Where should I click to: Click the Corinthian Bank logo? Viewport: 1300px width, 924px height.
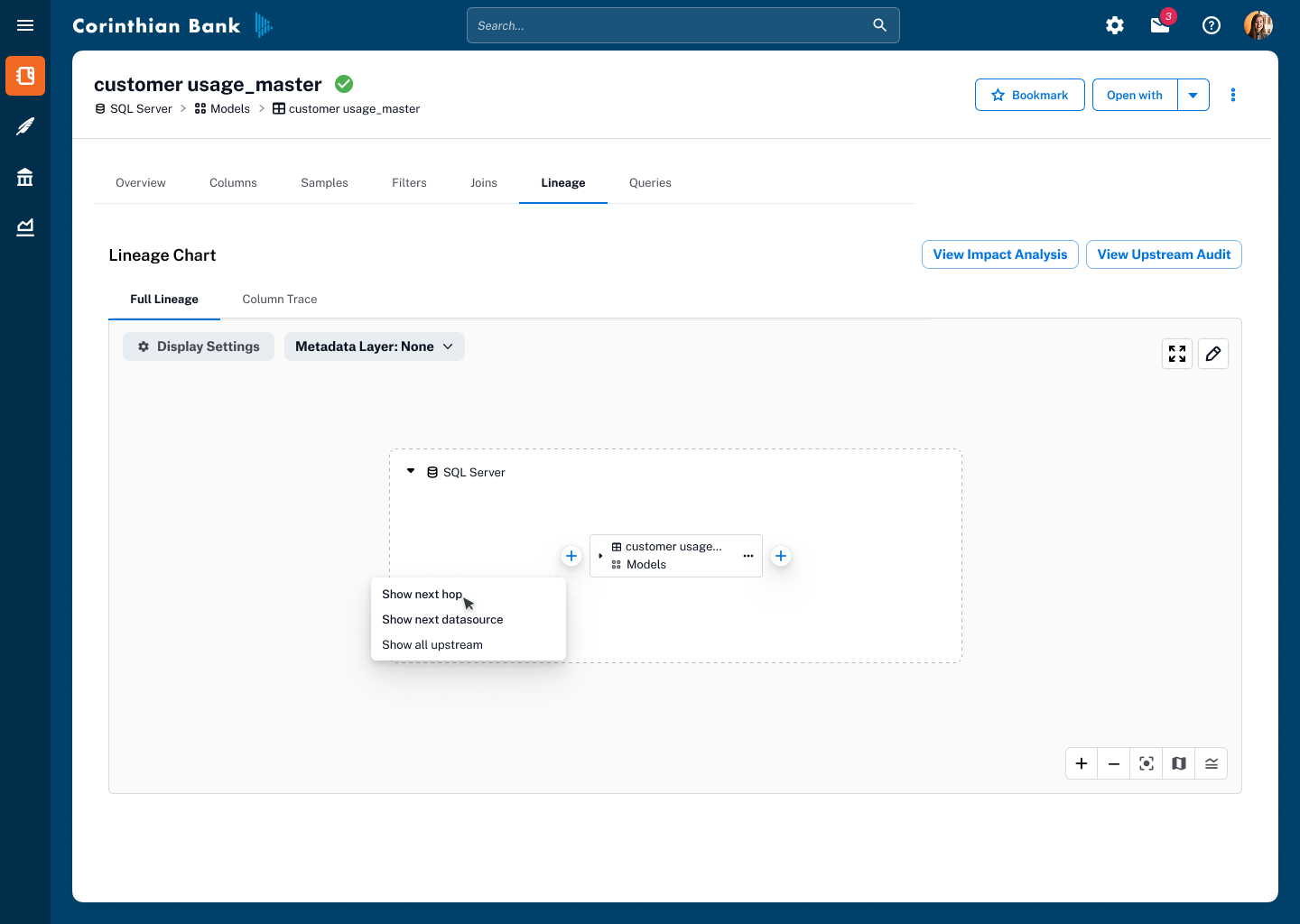(172, 25)
